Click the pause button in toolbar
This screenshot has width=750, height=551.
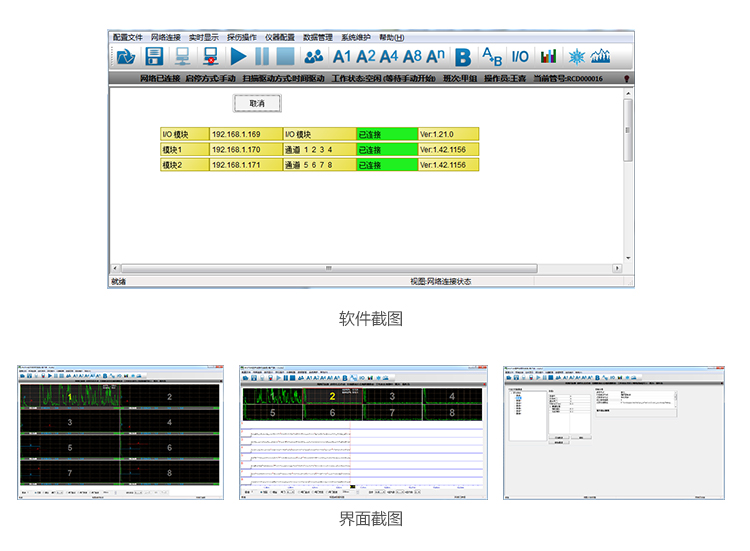(x=262, y=57)
